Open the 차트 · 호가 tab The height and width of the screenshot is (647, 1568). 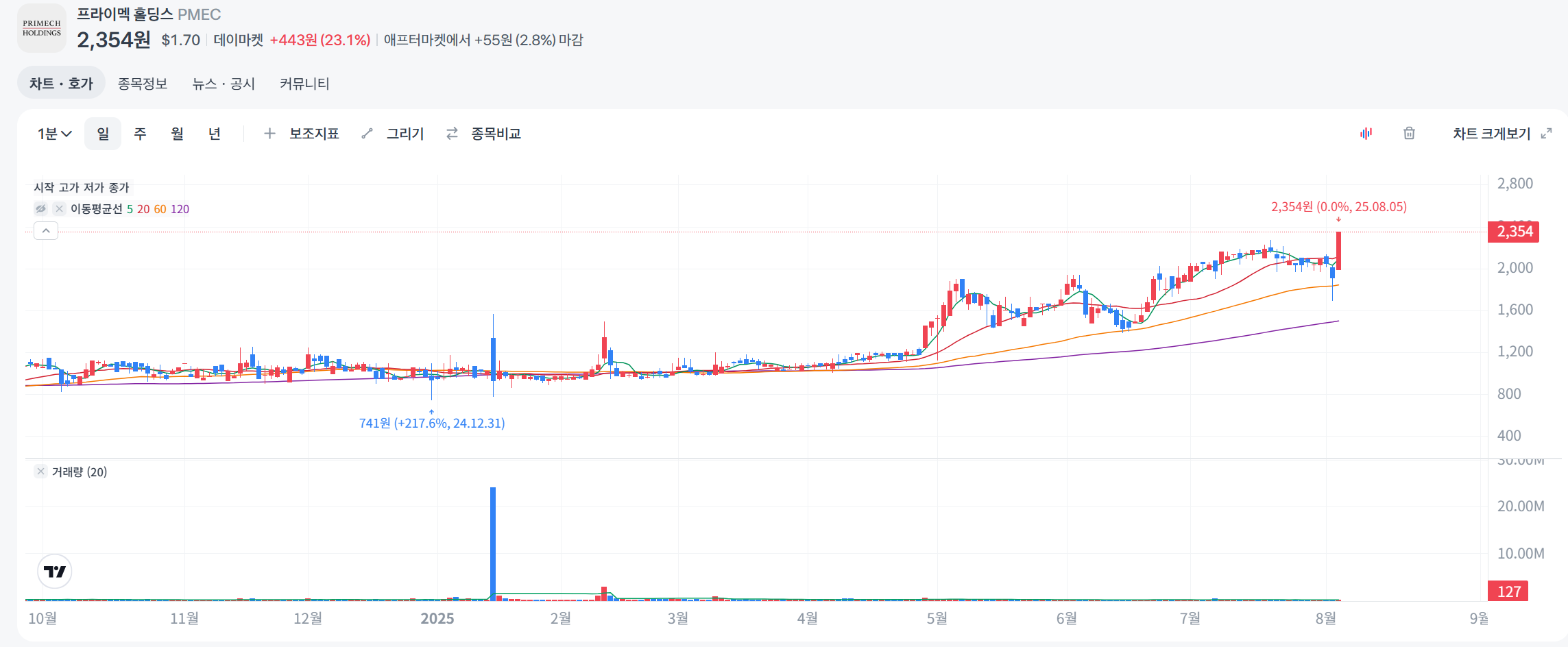tap(61, 83)
